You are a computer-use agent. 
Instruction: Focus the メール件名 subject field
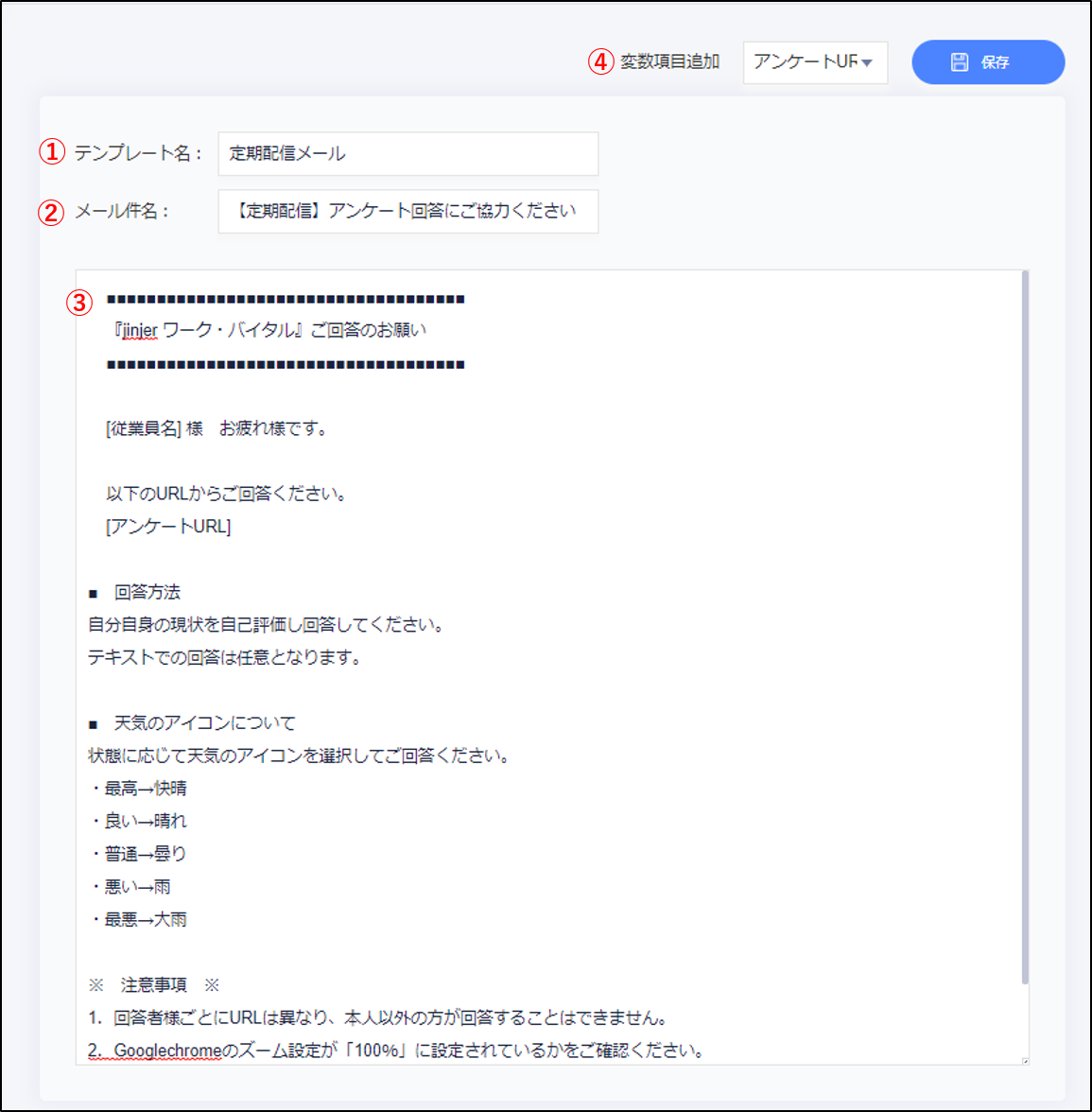pyautogui.click(x=407, y=211)
